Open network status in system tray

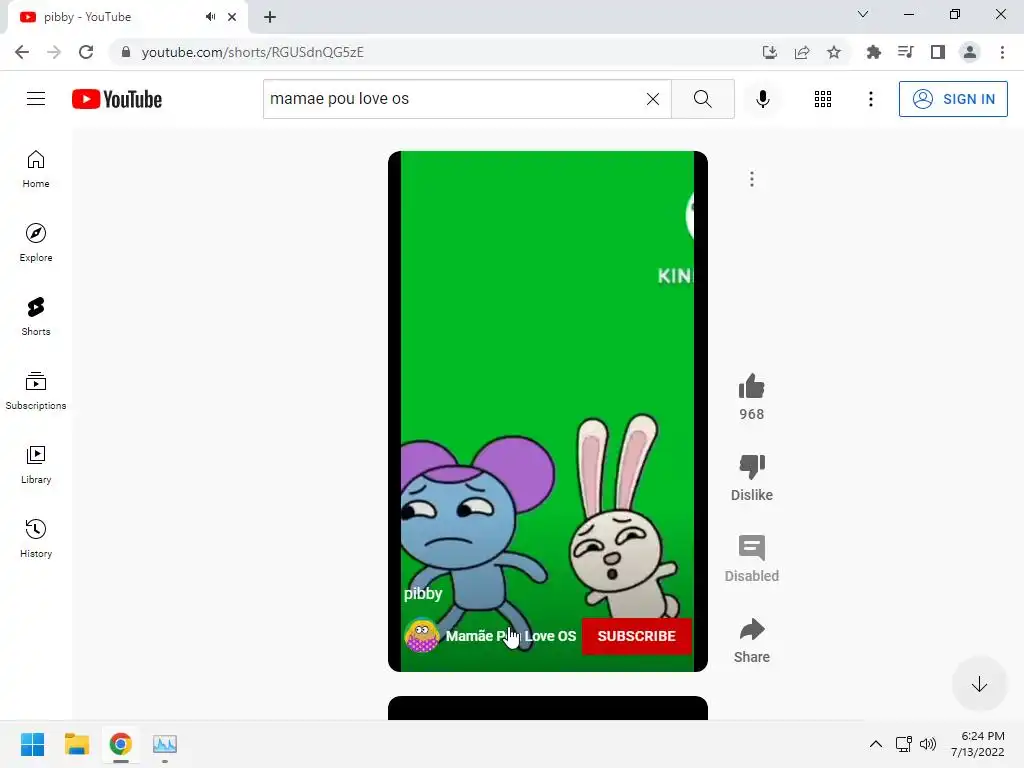[x=904, y=744]
